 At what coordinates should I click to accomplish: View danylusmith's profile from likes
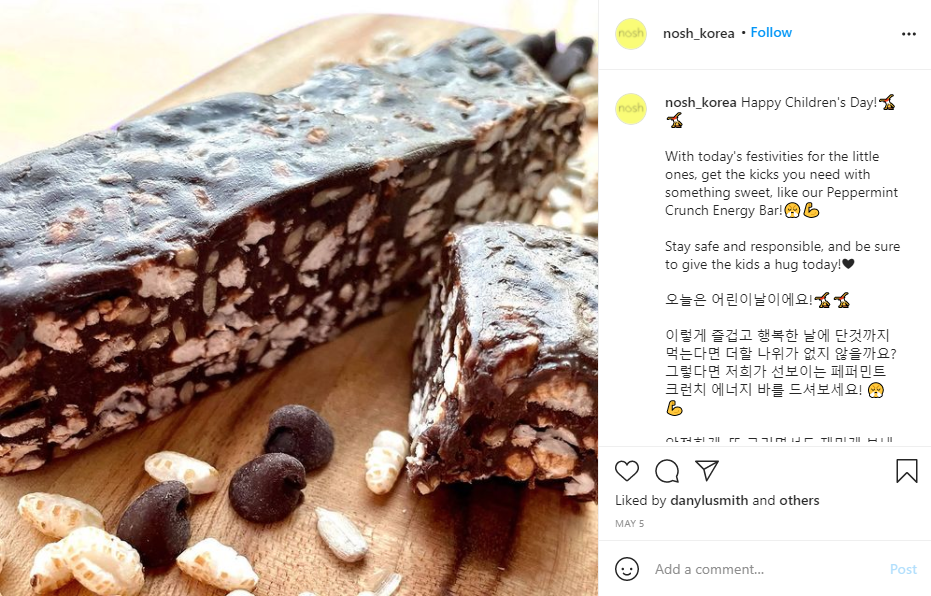[709, 500]
